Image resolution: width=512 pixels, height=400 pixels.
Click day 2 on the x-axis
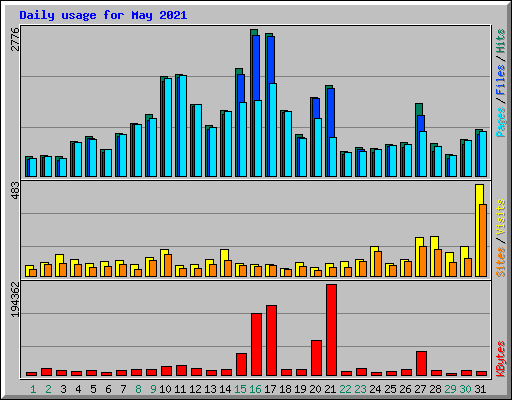pyautogui.click(x=48, y=389)
